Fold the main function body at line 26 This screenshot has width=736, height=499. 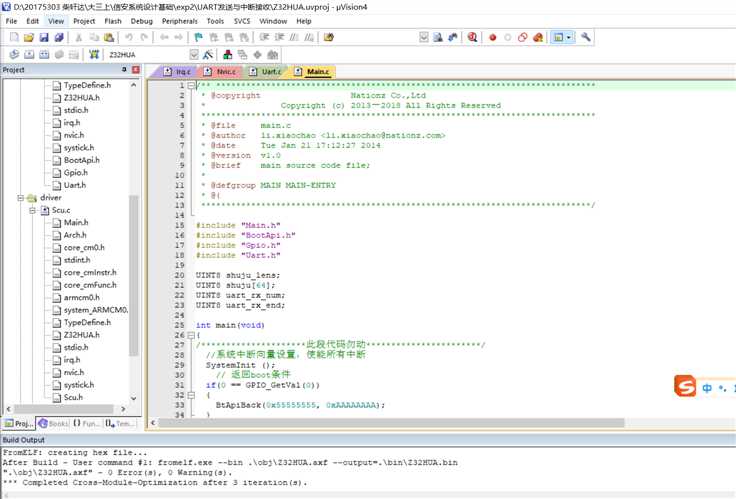(191, 335)
